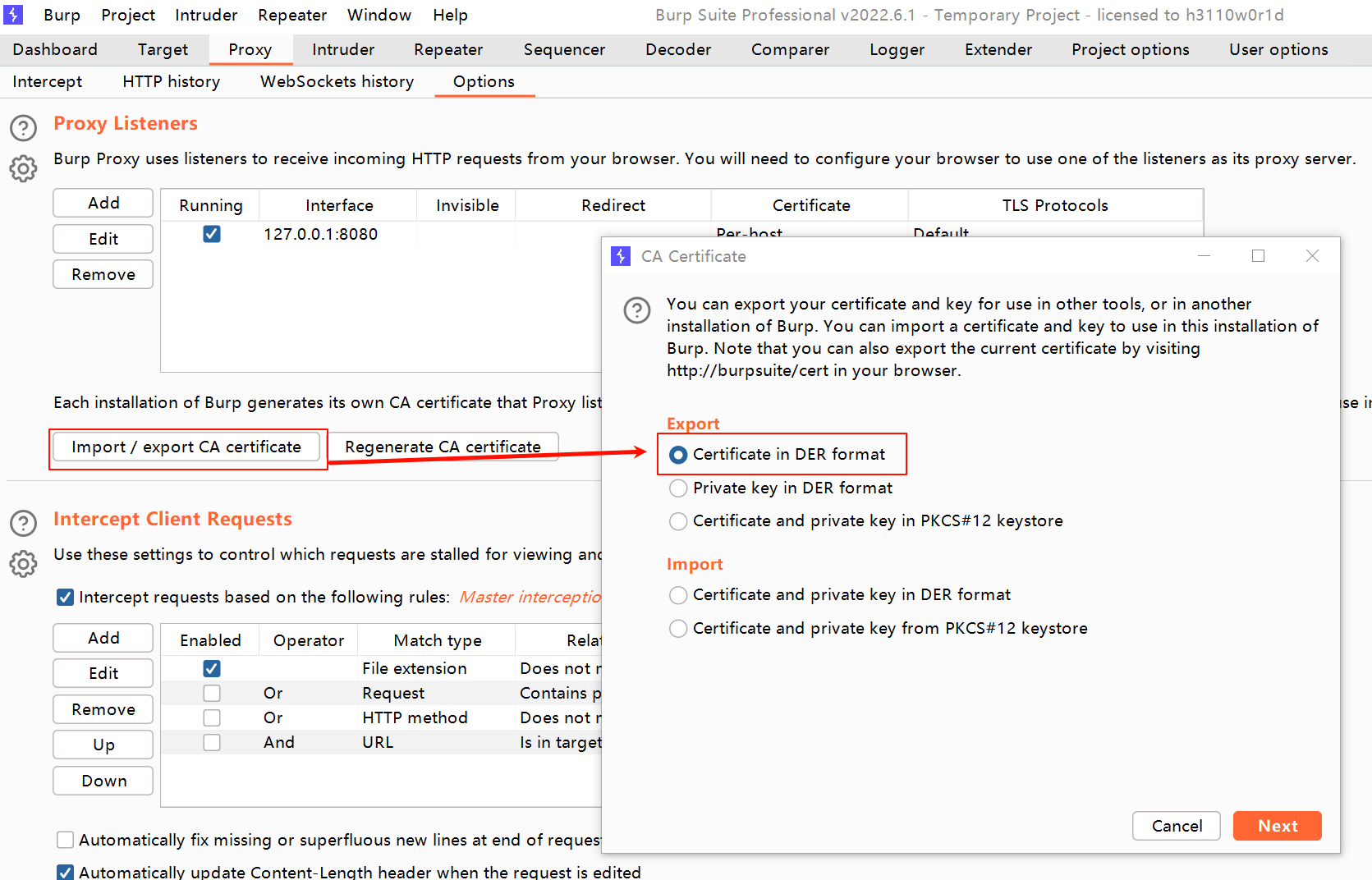Open the Project menu
This screenshot has height=880, width=1372.
coord(128,15)
